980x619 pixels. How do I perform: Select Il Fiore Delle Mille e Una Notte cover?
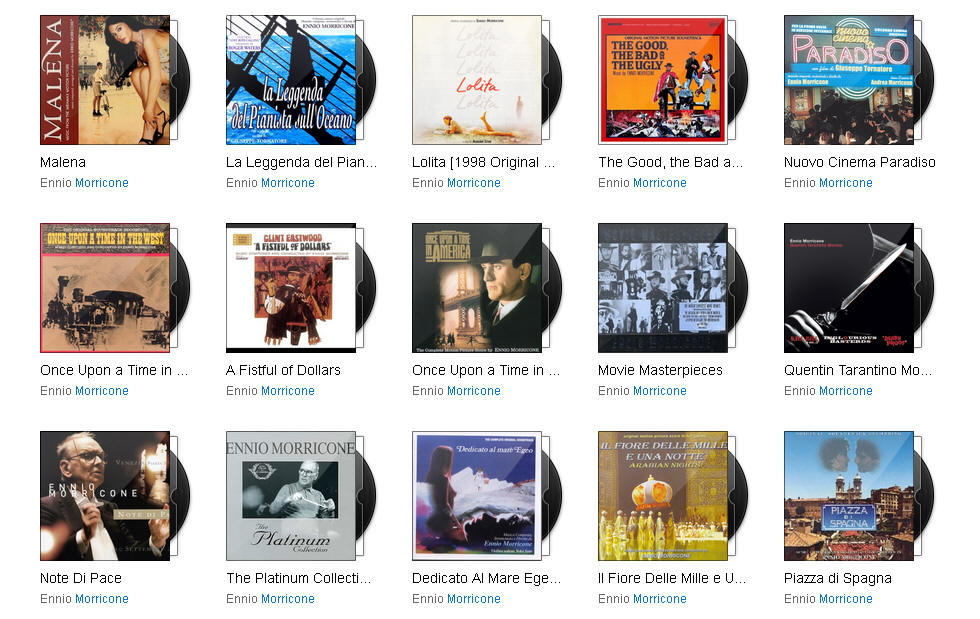[662, 496]
